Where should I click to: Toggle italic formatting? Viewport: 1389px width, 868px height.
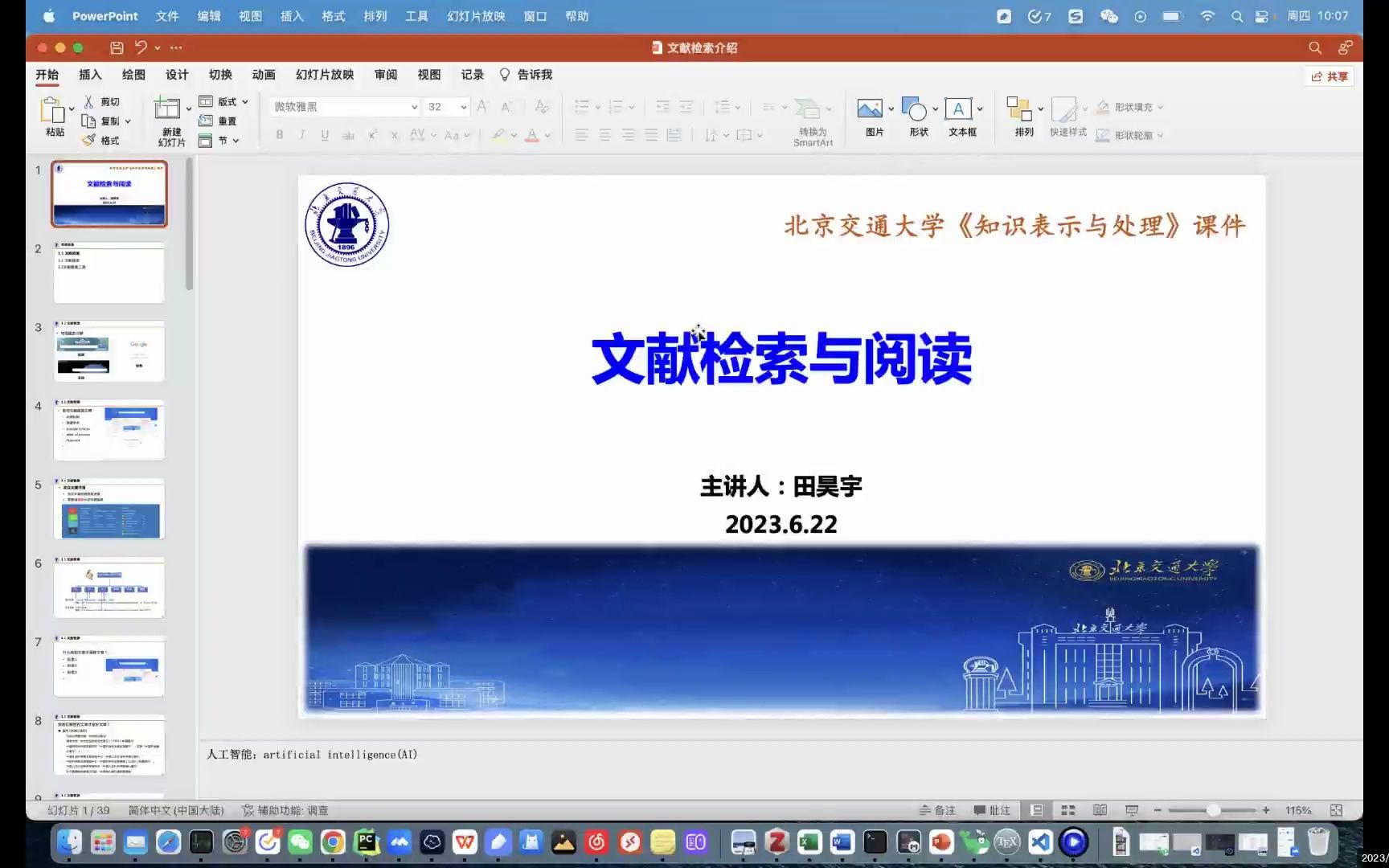pyautogui.click(x=301, y=134)
